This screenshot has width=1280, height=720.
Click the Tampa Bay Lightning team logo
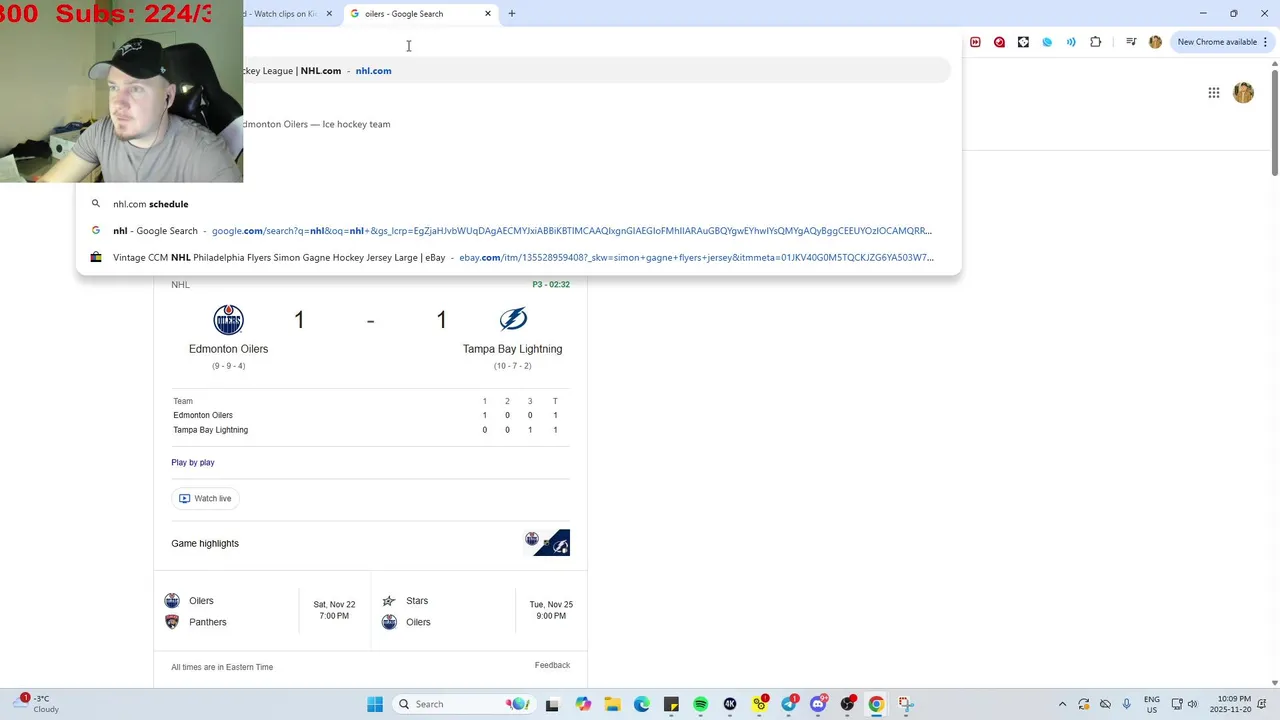click(x=513, y=319)
